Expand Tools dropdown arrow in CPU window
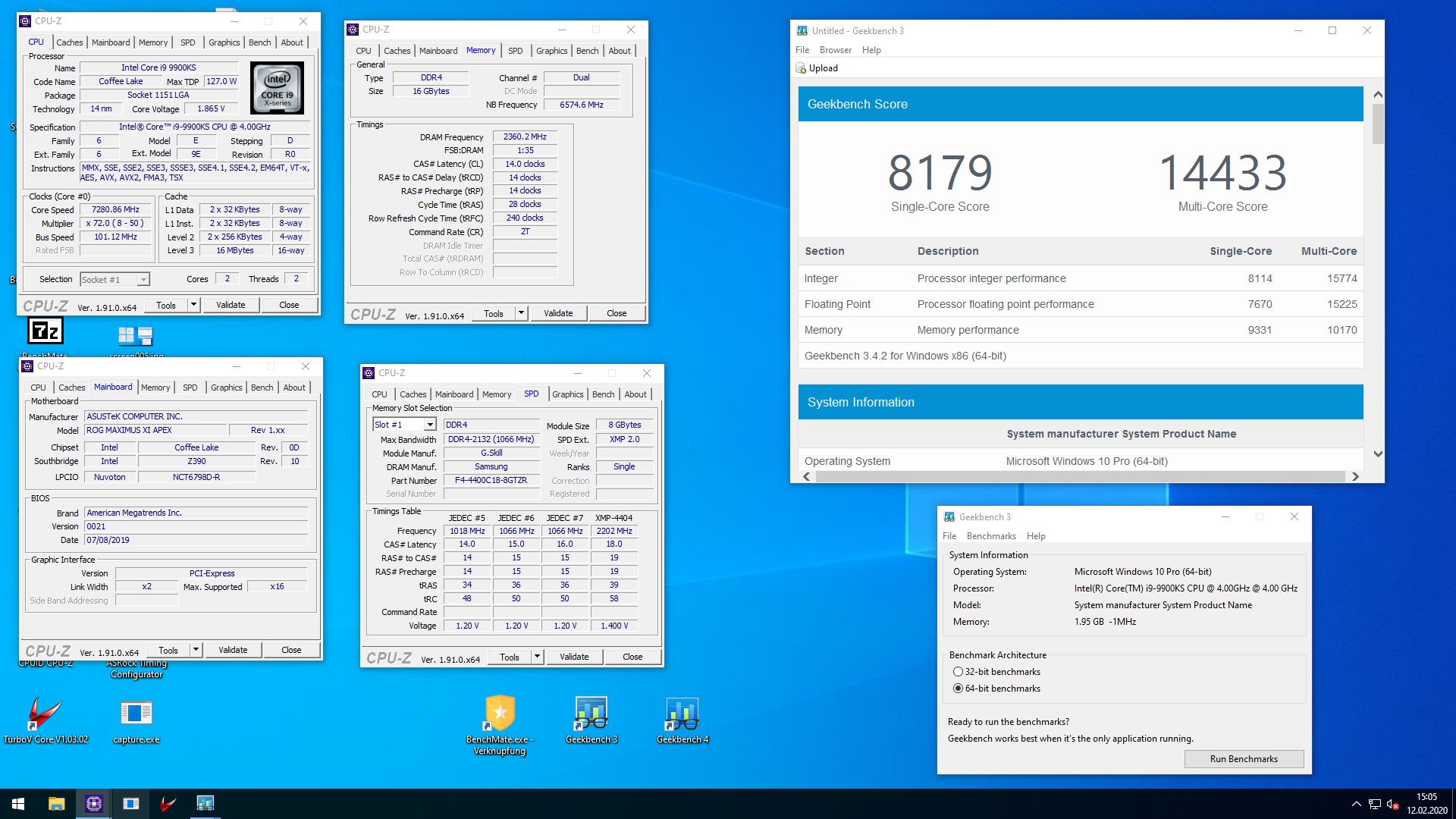The height and width of the screenshot is (819, 1456). click(x=193, y=305)
